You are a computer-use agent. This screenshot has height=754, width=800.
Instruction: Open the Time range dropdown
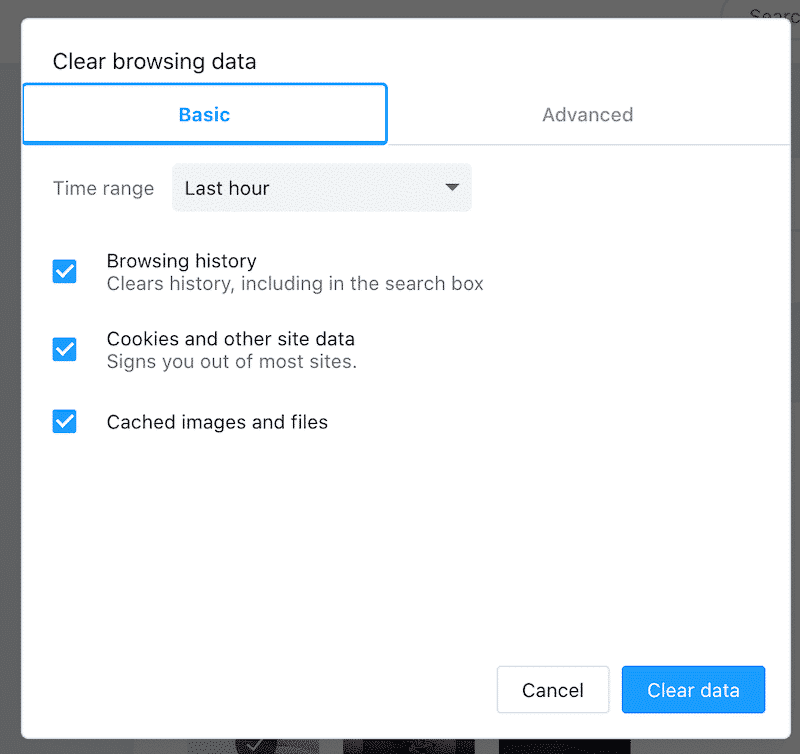322,188
